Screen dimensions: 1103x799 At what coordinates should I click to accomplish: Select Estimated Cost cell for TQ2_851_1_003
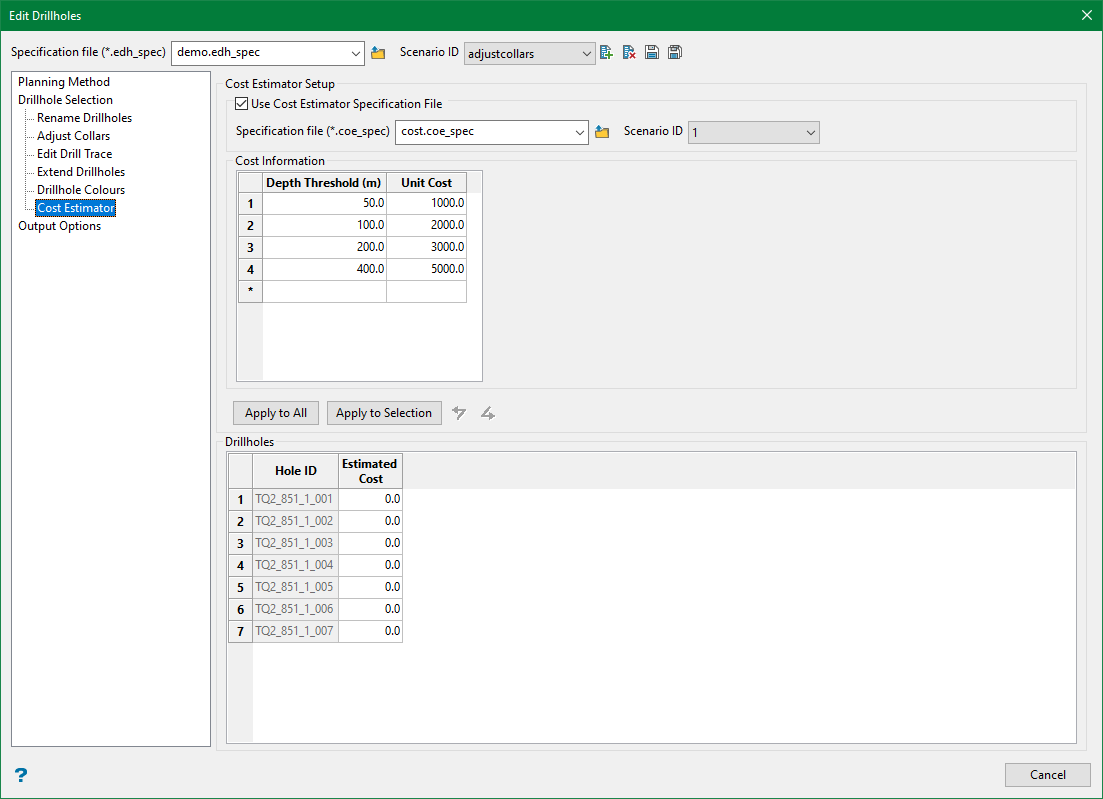click(x=370, y=543)
